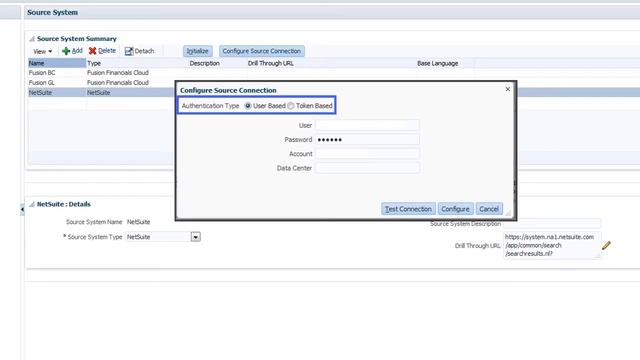Click the Source System Description field
Image resolution: width=640 pixels, height=360 pixels.
tap(552, 224)
